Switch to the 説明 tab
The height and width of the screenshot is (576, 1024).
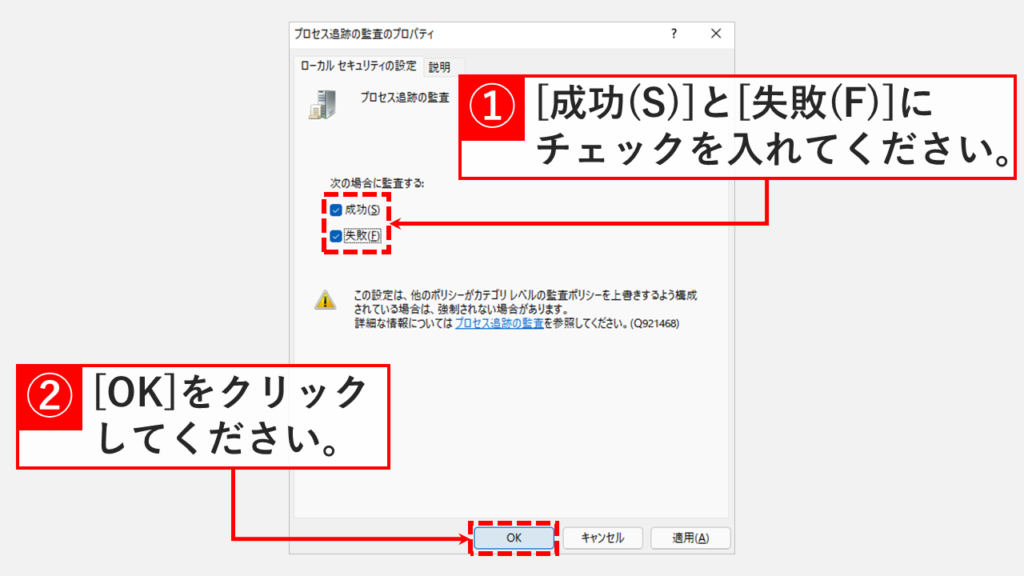tap(440, 67)
